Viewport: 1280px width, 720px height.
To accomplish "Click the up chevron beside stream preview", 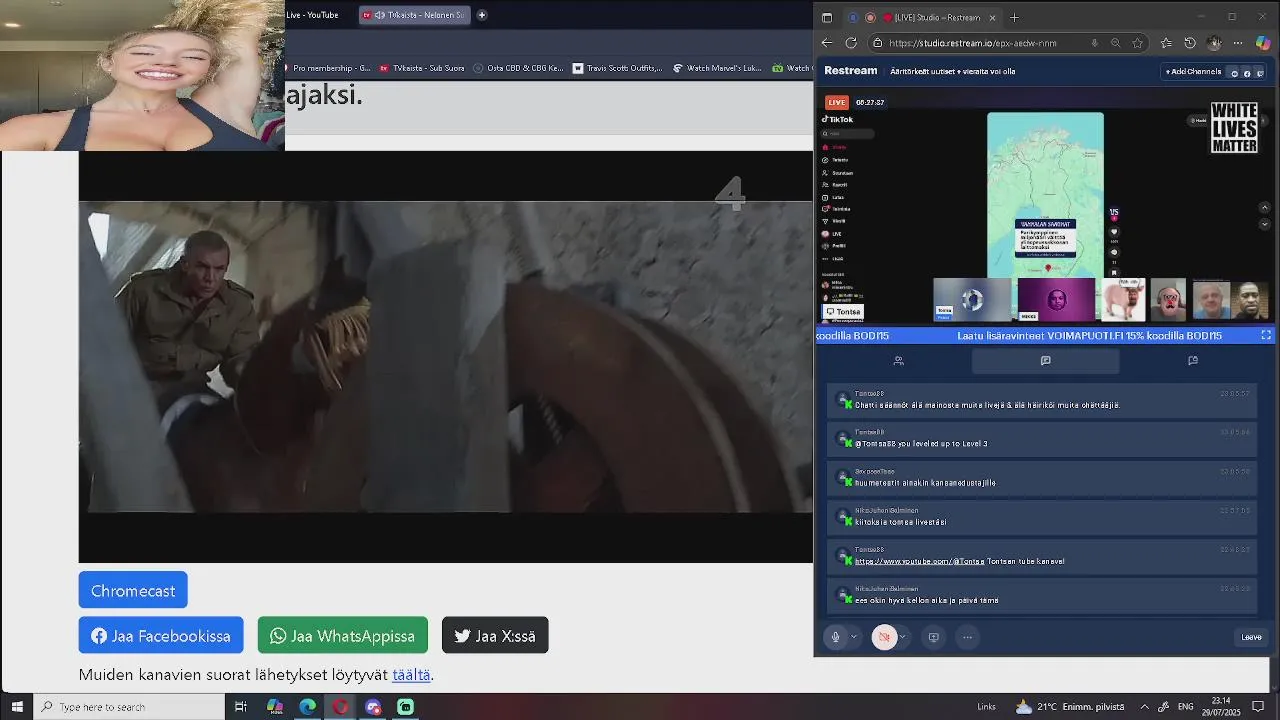I will pyautogui.click(x=1265, y=208).
